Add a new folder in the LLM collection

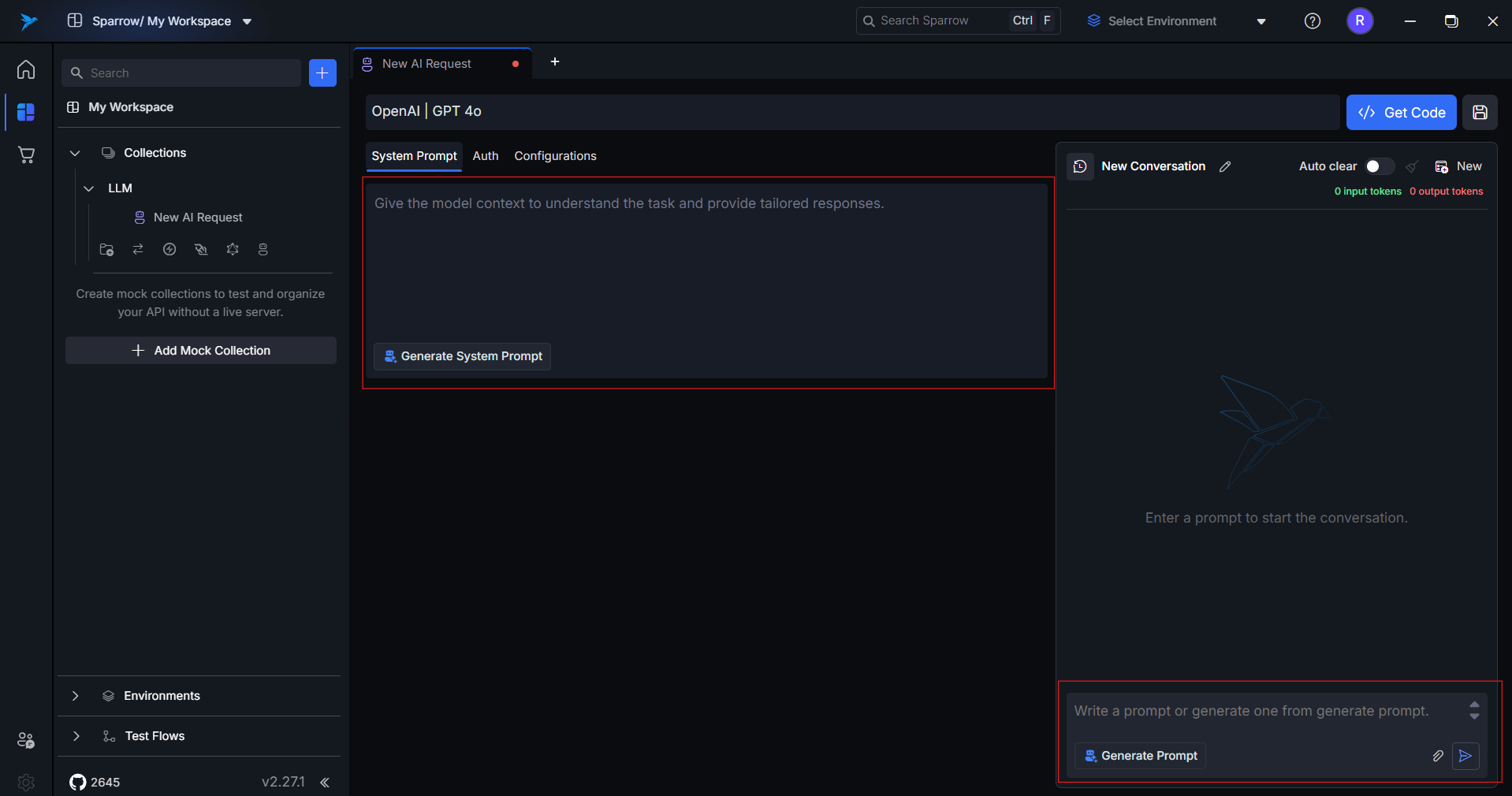point(106,250)
